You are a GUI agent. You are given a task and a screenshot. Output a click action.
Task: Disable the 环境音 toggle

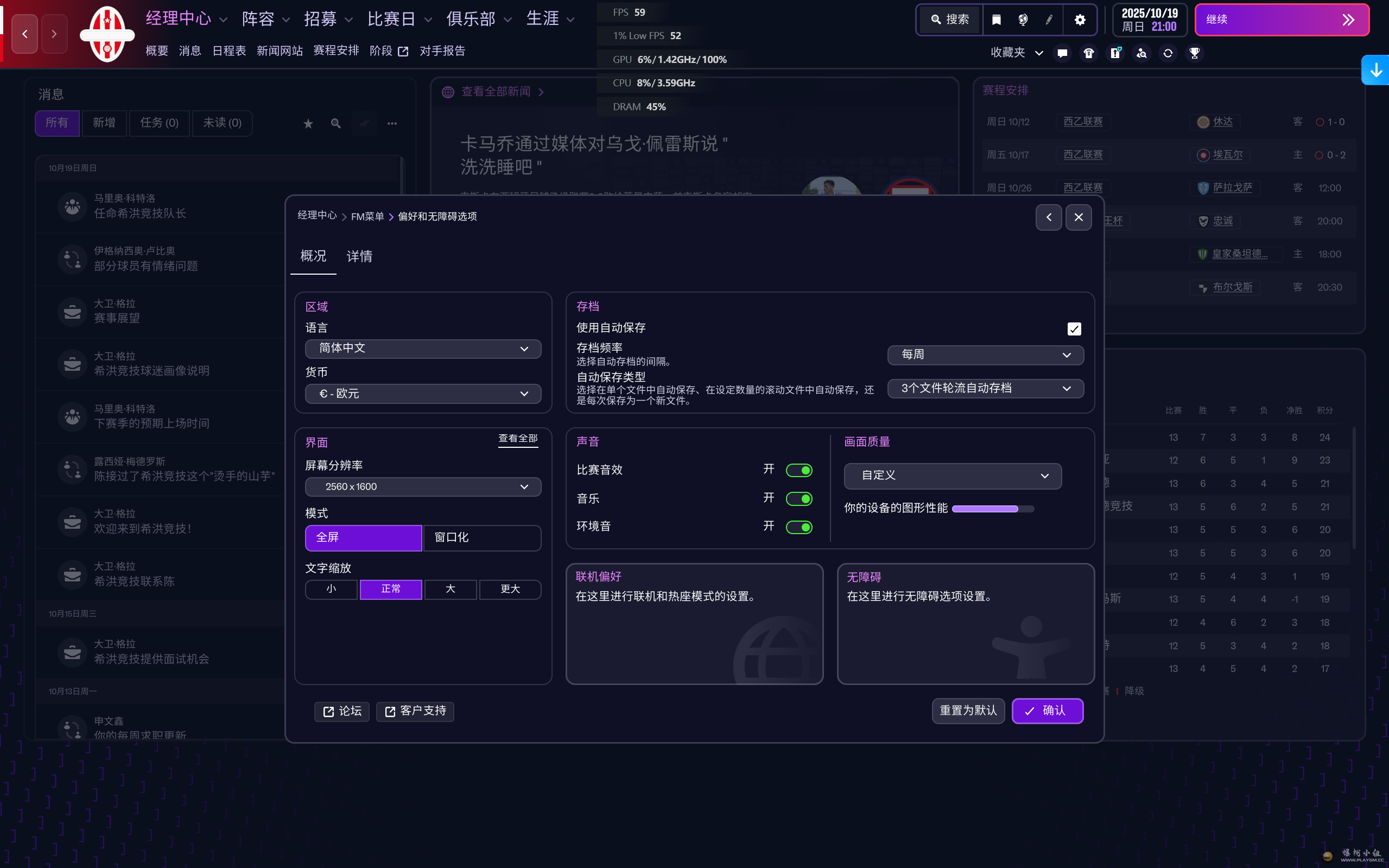pyautogui.click(x=799, y=527)
